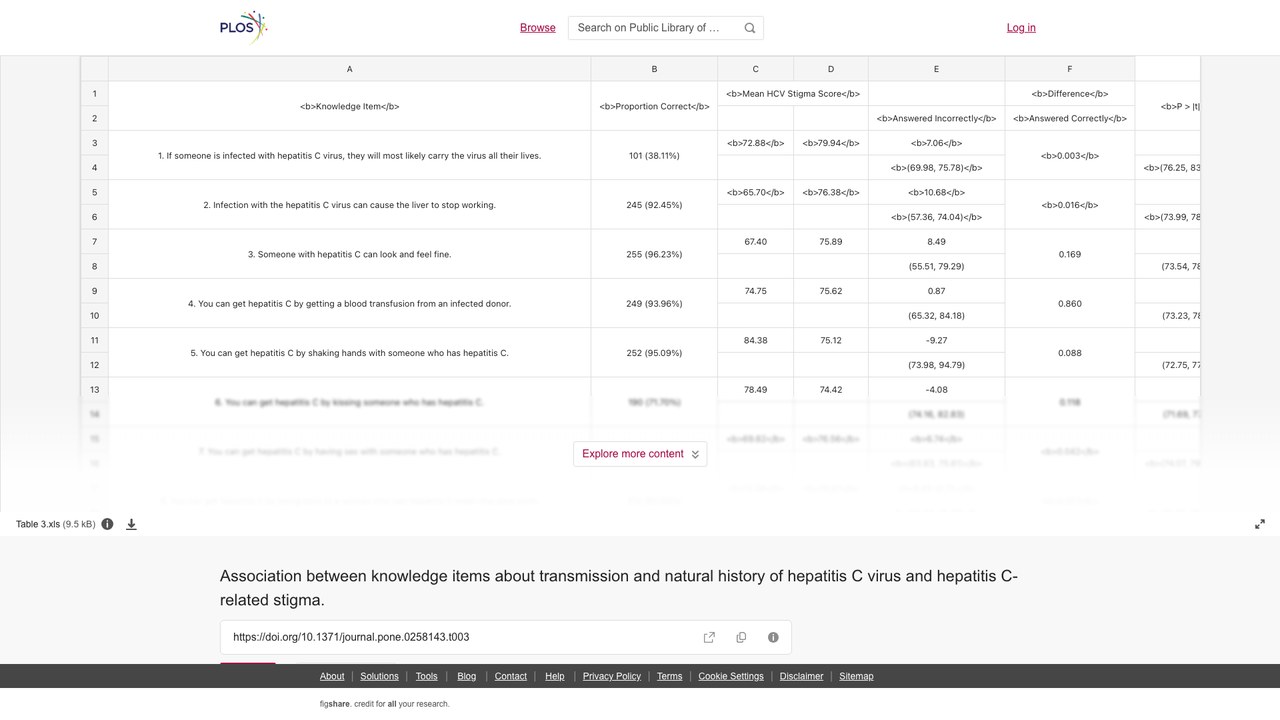Viewport: 1280px width, 720px height.
Task: Open the Sitemap footer link
Action: tap(856, 676)
